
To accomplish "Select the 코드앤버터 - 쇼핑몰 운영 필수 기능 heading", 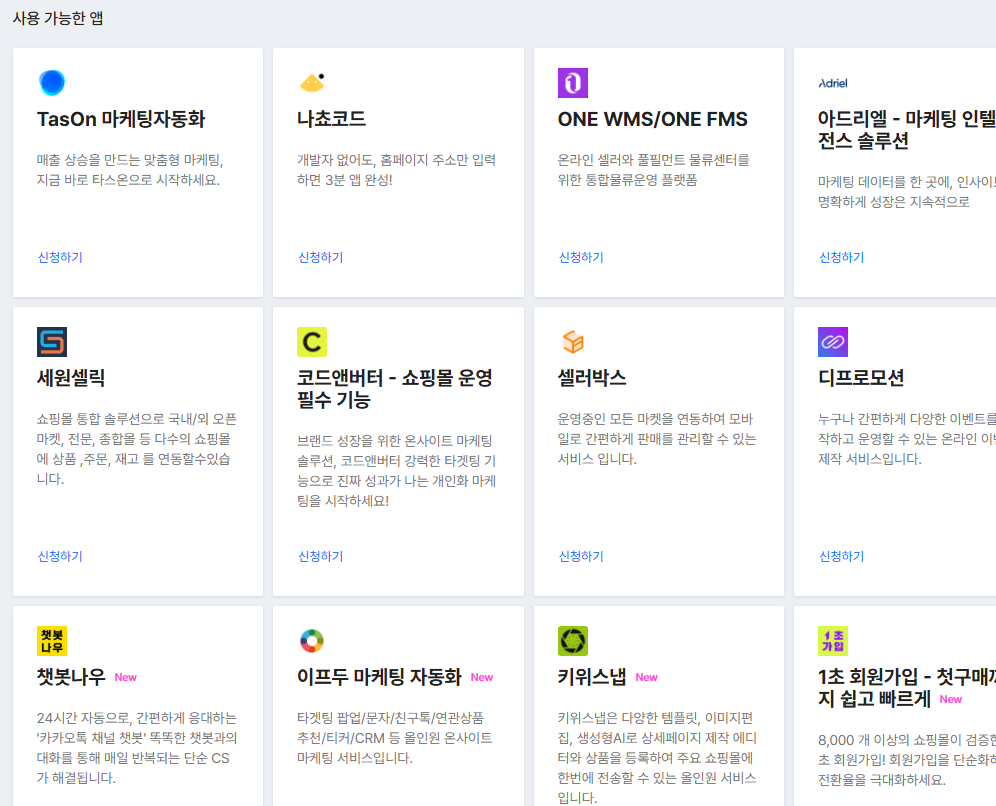I will (394, 389).
